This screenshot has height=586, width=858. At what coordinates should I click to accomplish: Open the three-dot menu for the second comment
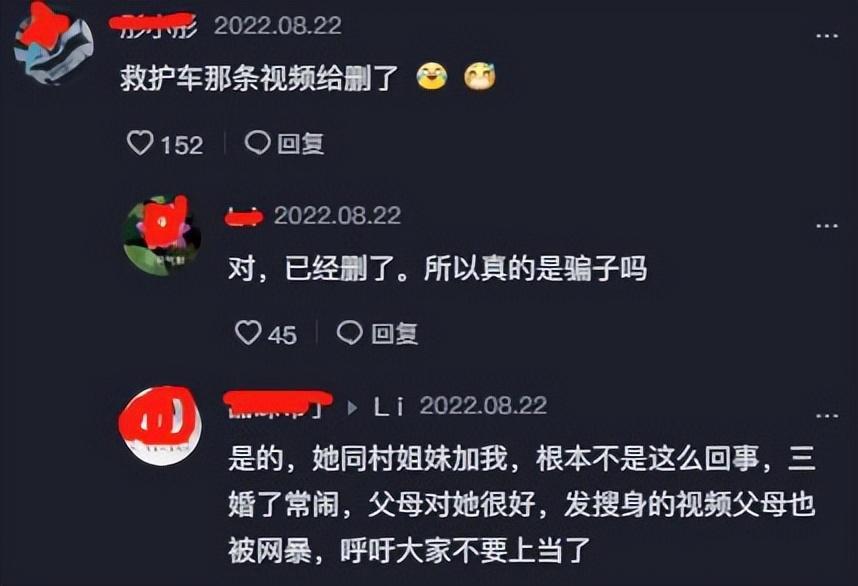(x=826, y=225)
